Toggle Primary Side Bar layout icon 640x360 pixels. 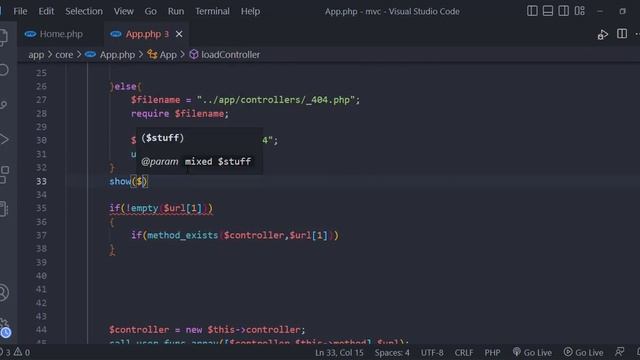coord(532,11)
